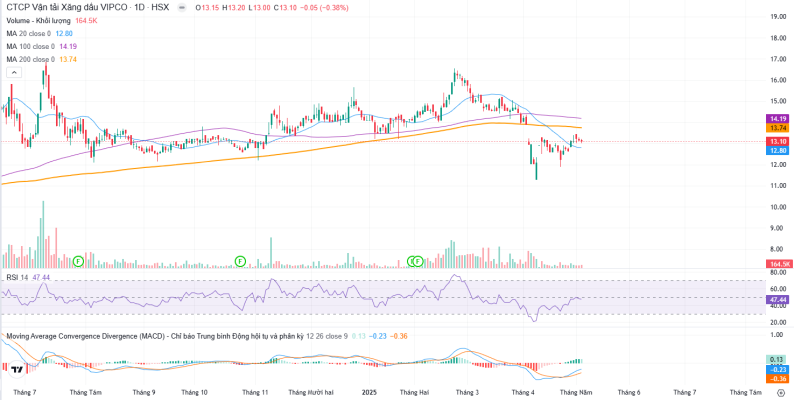Select the Moving Average Convergence Divergence legend
794x400 pixels.
pyautogui.click(x=154, y=336)
